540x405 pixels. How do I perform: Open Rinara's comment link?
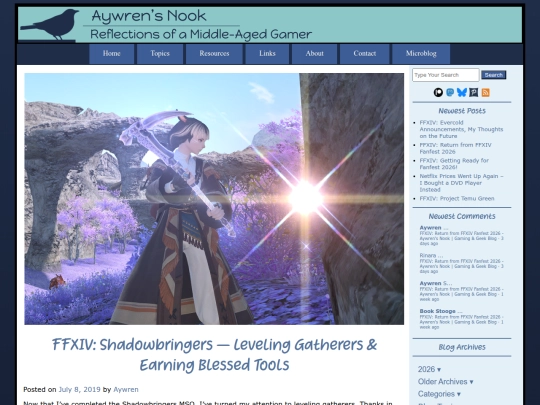461,263
